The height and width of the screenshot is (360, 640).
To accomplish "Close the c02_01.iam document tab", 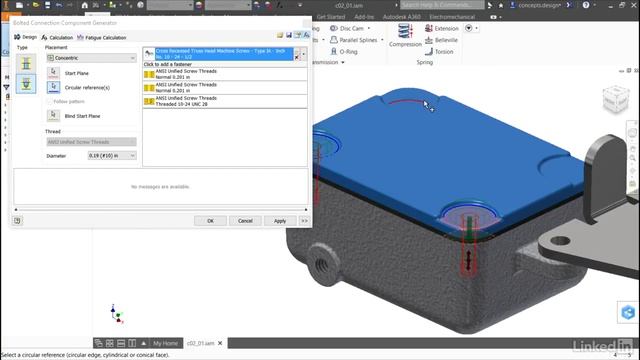I will tap(220, 343).
